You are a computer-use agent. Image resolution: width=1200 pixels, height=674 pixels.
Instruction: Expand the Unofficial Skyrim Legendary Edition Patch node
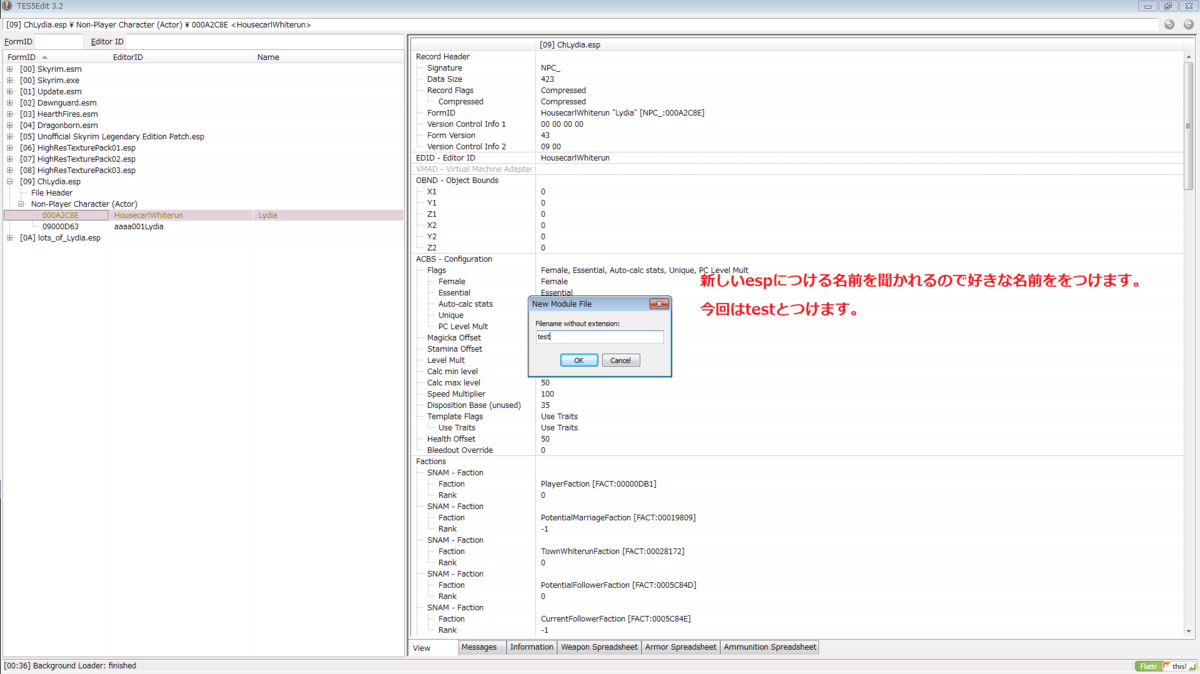click(x=10, y=136)
